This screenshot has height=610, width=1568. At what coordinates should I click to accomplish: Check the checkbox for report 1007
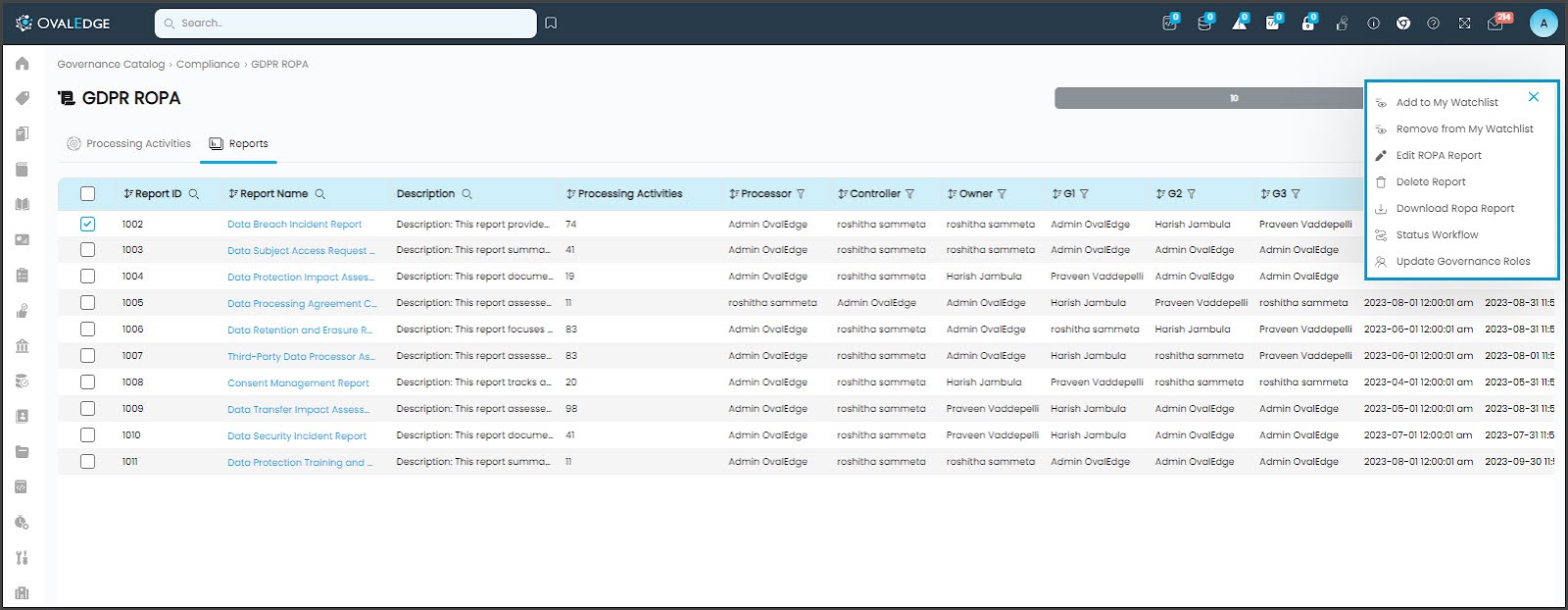tap(87, 356)
